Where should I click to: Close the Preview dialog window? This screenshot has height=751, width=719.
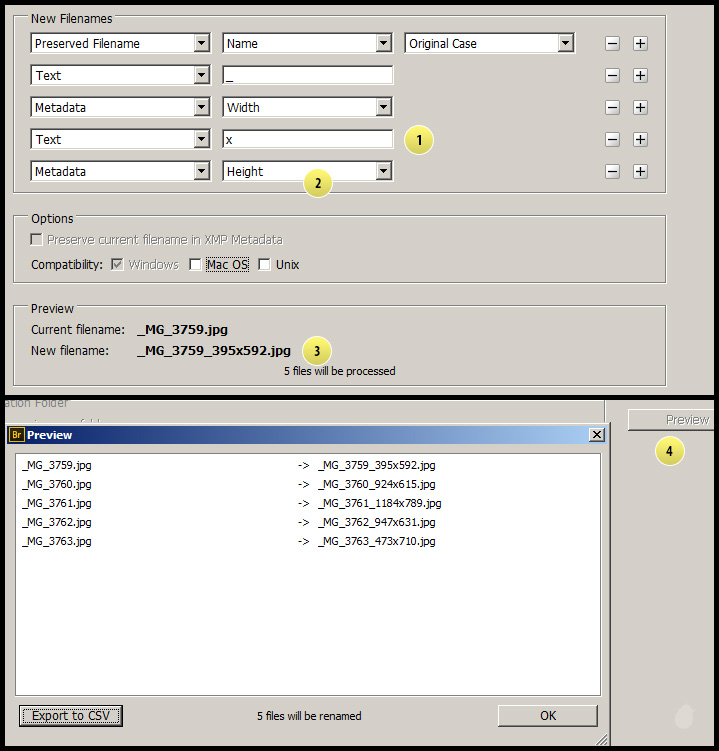(596, 435)
